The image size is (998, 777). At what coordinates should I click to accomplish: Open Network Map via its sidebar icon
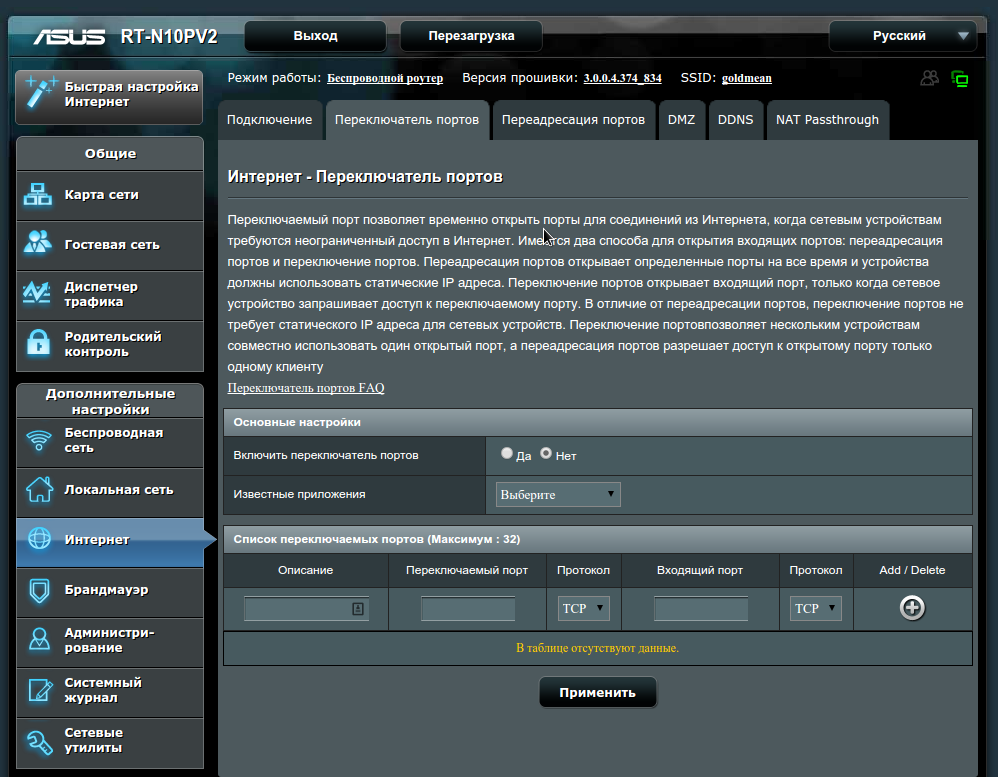pos(39,195)
